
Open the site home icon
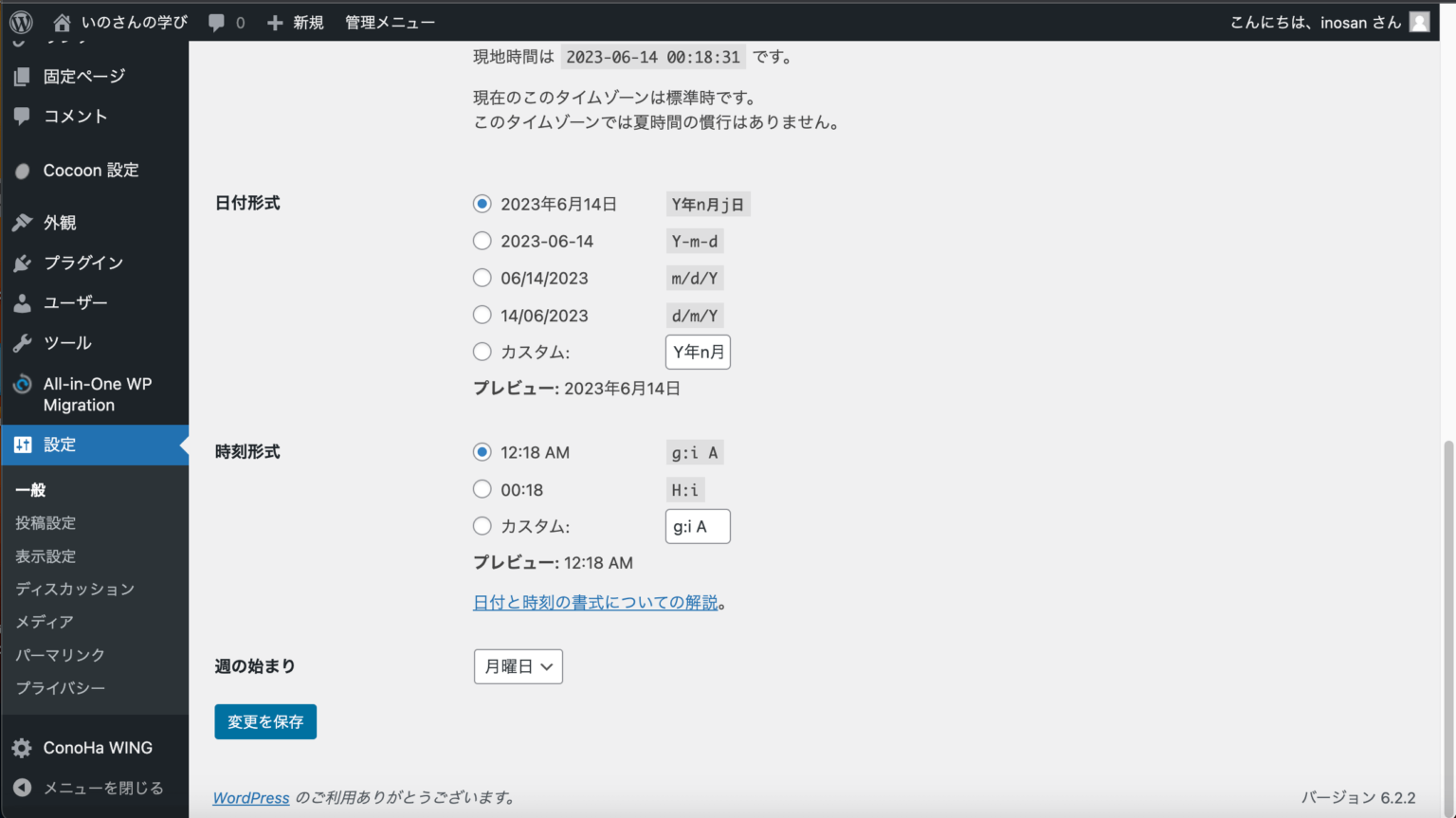(x=62, y=22)
